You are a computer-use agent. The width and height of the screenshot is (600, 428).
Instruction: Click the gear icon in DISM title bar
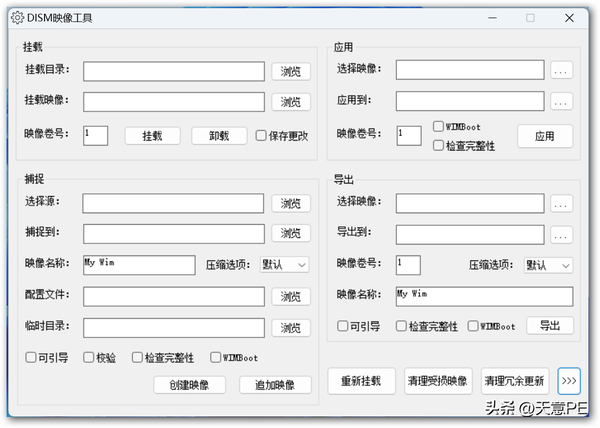click(17, 18)
